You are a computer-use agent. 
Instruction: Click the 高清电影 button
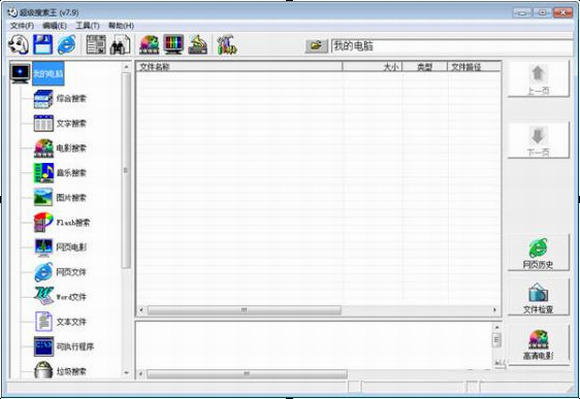point(538,345)
